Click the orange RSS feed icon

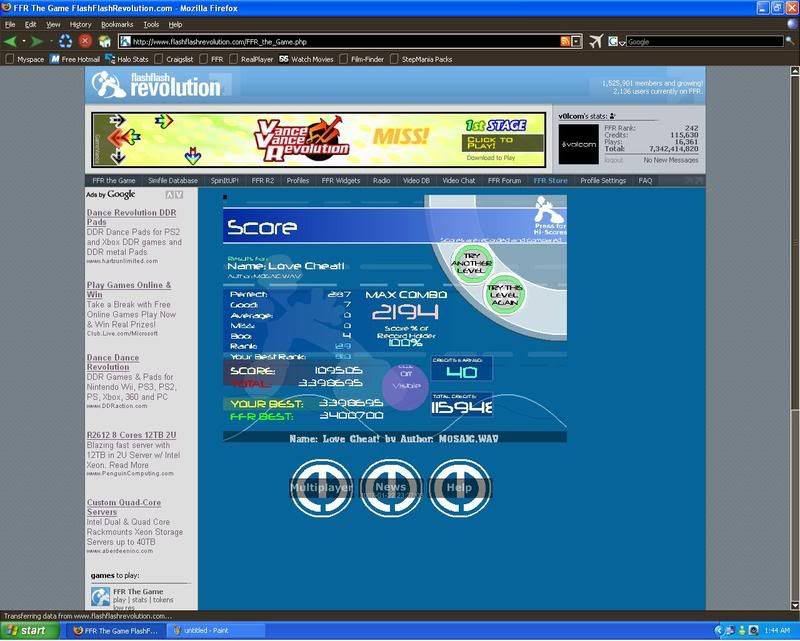coord(565,41)
